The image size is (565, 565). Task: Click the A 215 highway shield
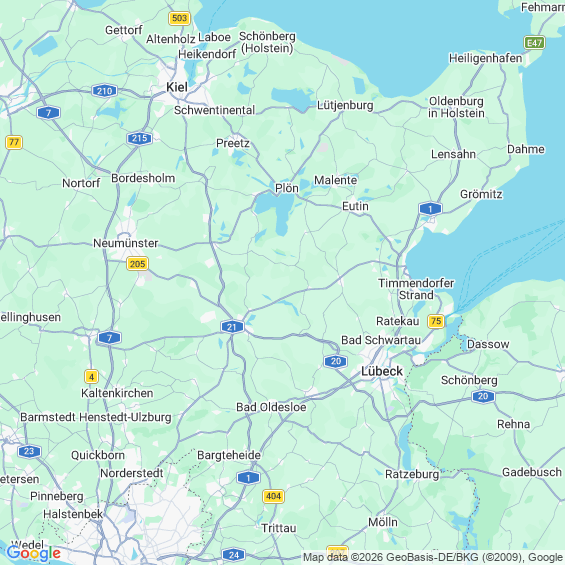139,138
